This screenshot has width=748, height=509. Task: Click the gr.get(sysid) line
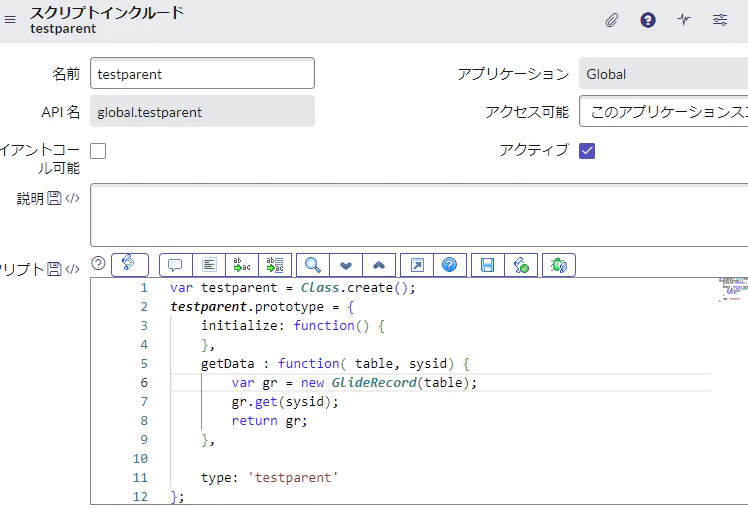[285, 402]
